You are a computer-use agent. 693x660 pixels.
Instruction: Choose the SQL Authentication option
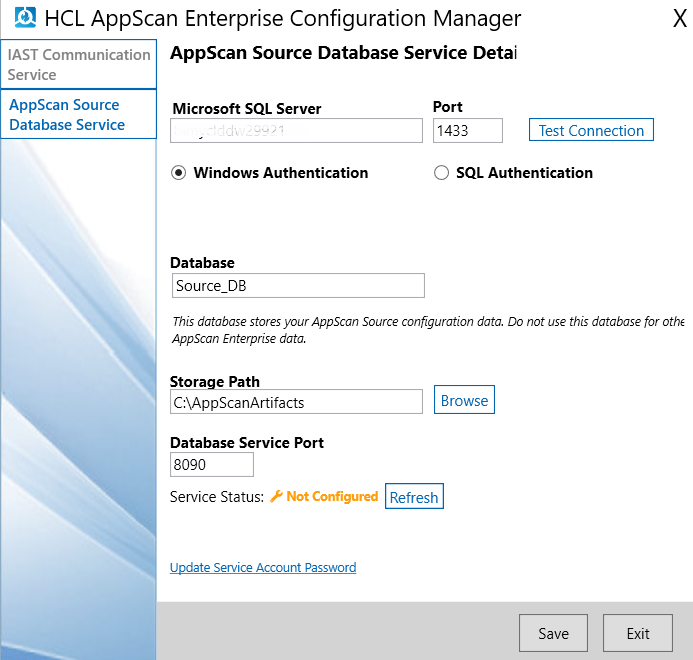tap(441, 173)
